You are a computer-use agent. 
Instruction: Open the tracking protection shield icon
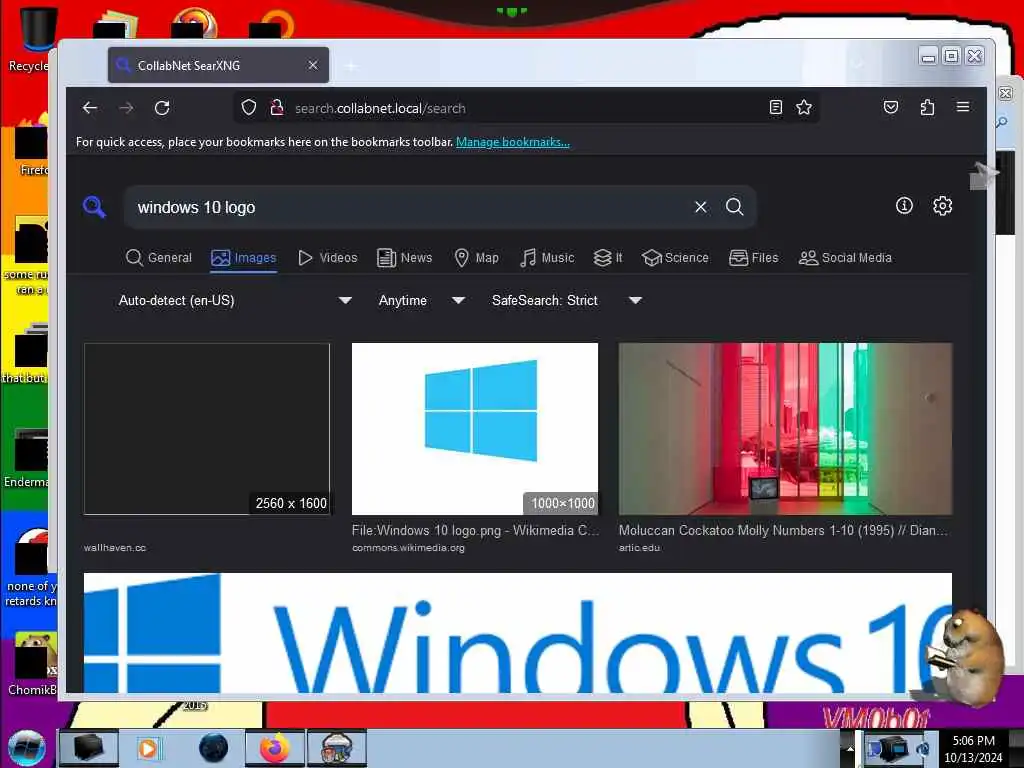[x=249, y=108]
